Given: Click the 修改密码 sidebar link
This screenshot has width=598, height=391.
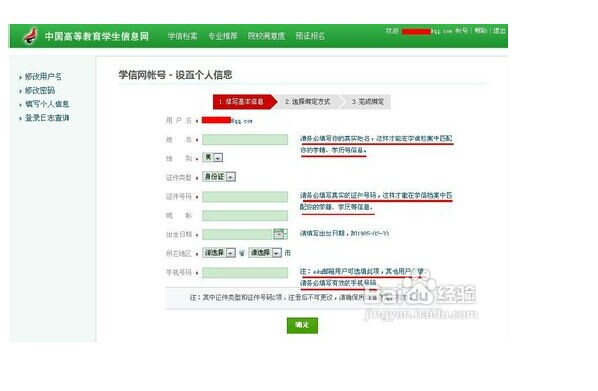Looking at the screenshot, I should click(x=40, y=90).
